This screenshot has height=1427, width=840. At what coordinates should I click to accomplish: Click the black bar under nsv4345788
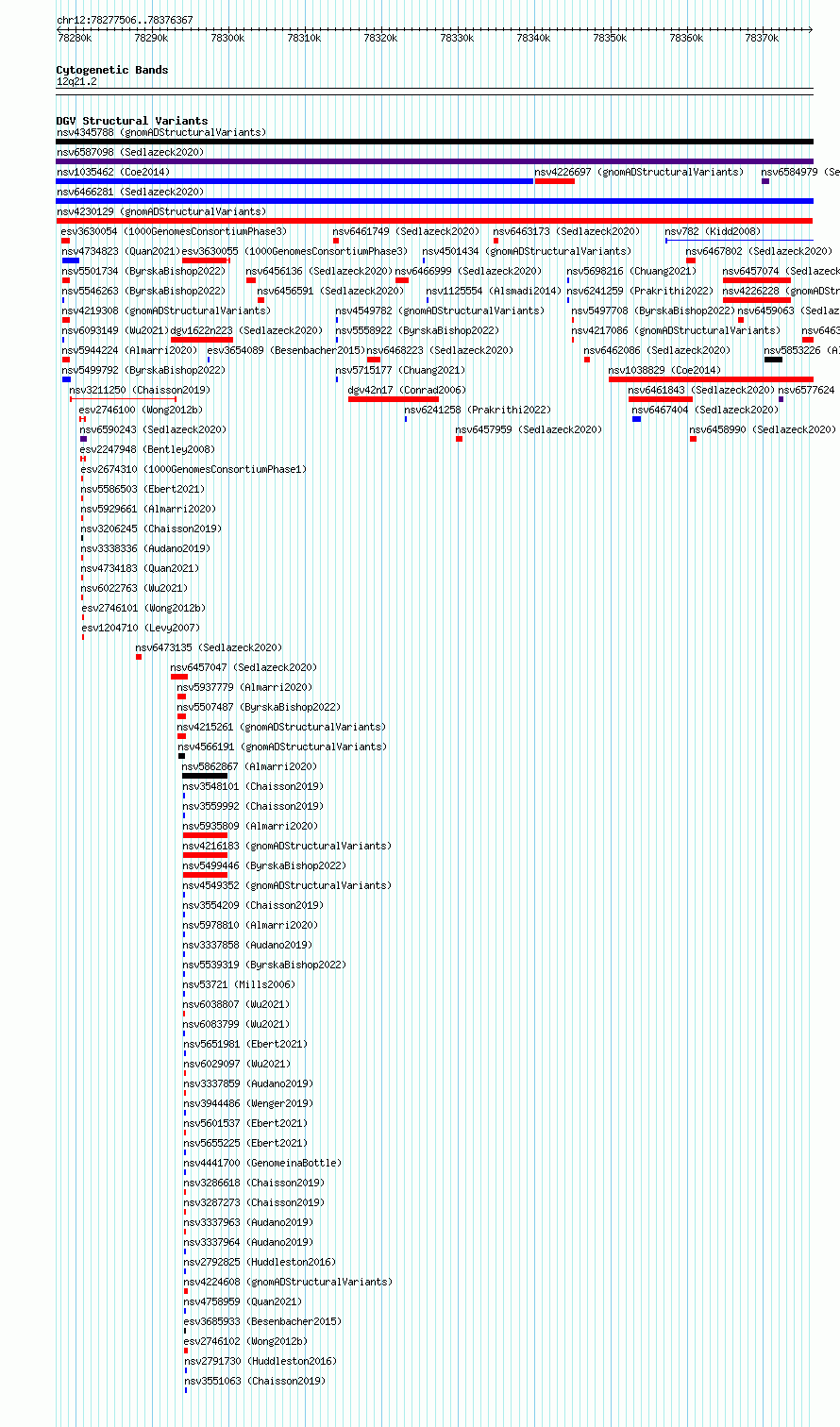pos(435,142)
